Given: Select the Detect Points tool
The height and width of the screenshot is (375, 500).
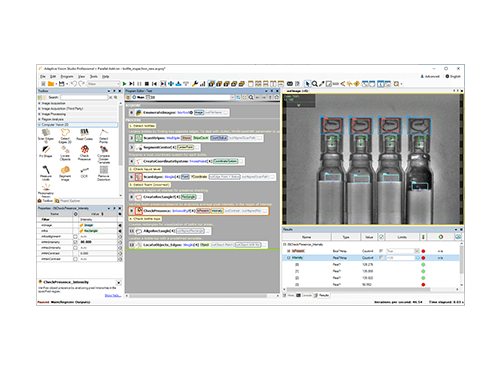Looking at the screenshot, I should pyautogui.click(x=104, y=136).
